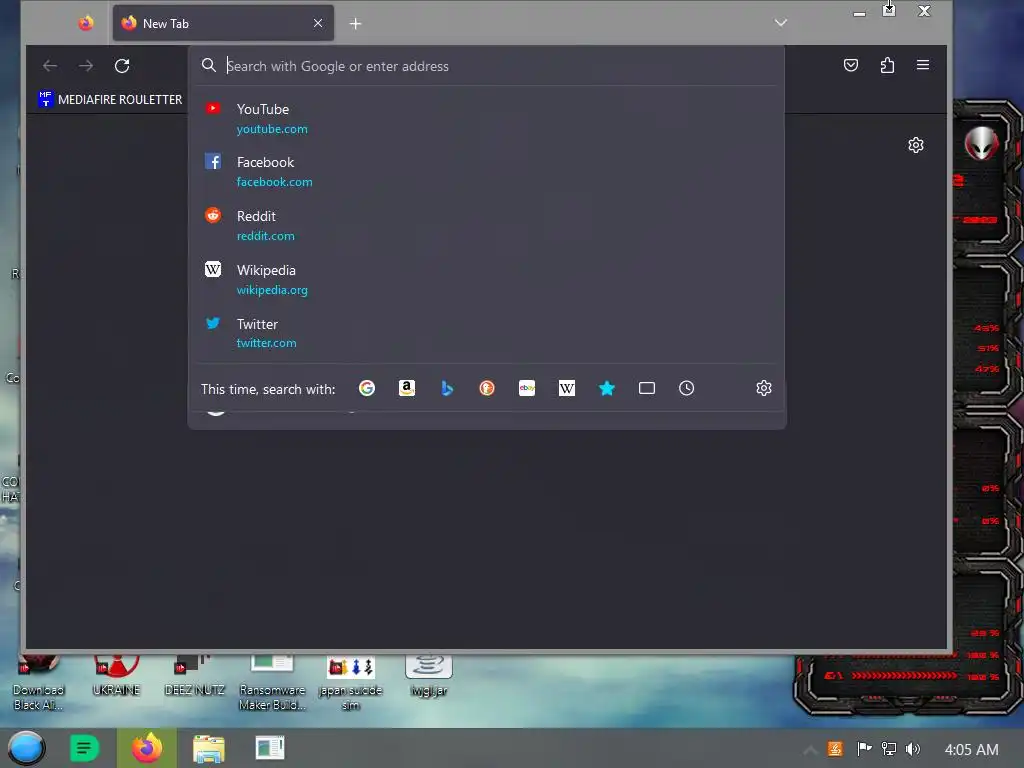Open the Extensions puzzle icon
Viewport: 1024px width, 768px height.
(x=887, y=65)
